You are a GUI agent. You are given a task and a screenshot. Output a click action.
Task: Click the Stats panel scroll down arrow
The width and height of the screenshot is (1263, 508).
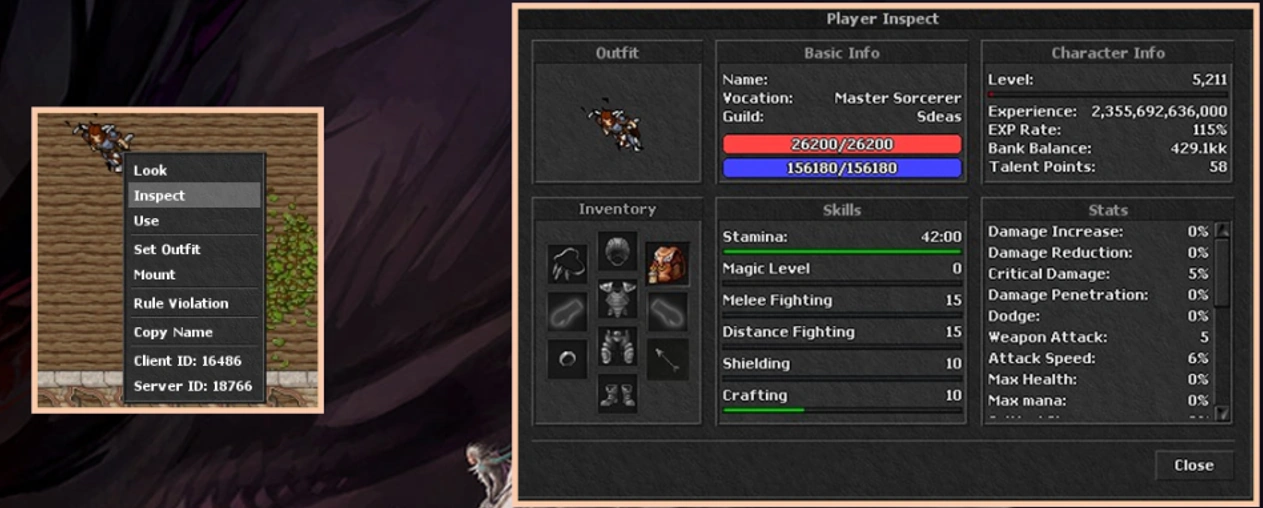pyautogui.click(x=1221, y=413)
